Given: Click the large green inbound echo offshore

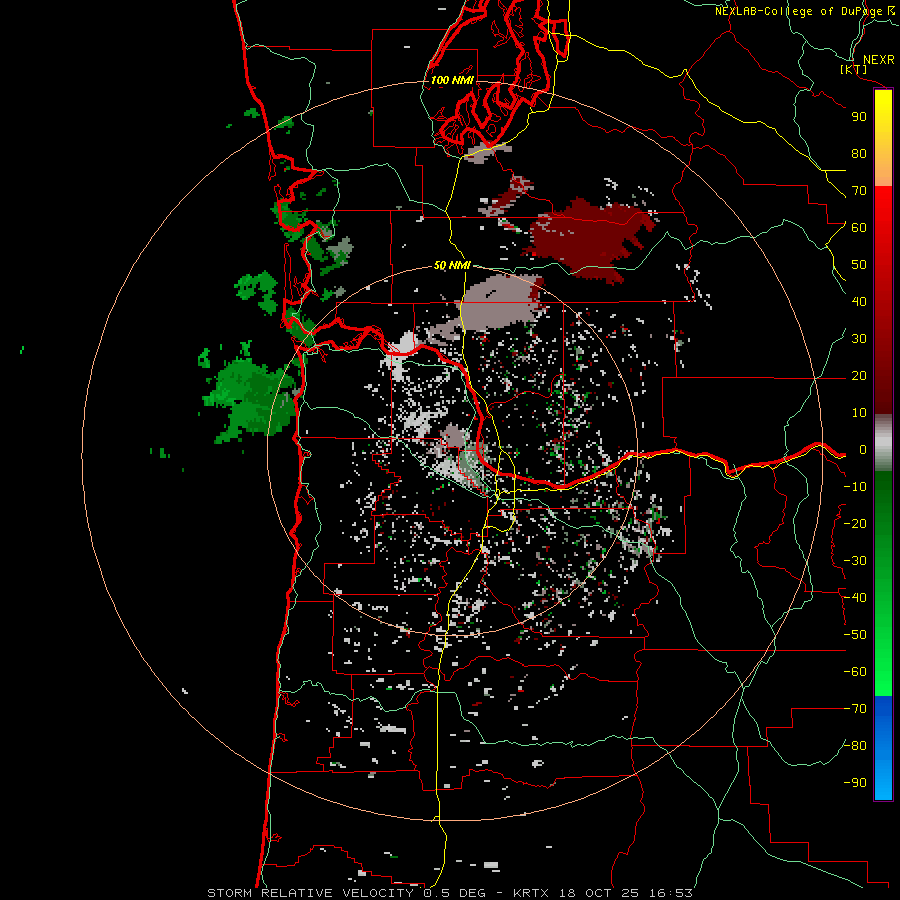Looking at the screenshot, I should [x=250, y=396].
